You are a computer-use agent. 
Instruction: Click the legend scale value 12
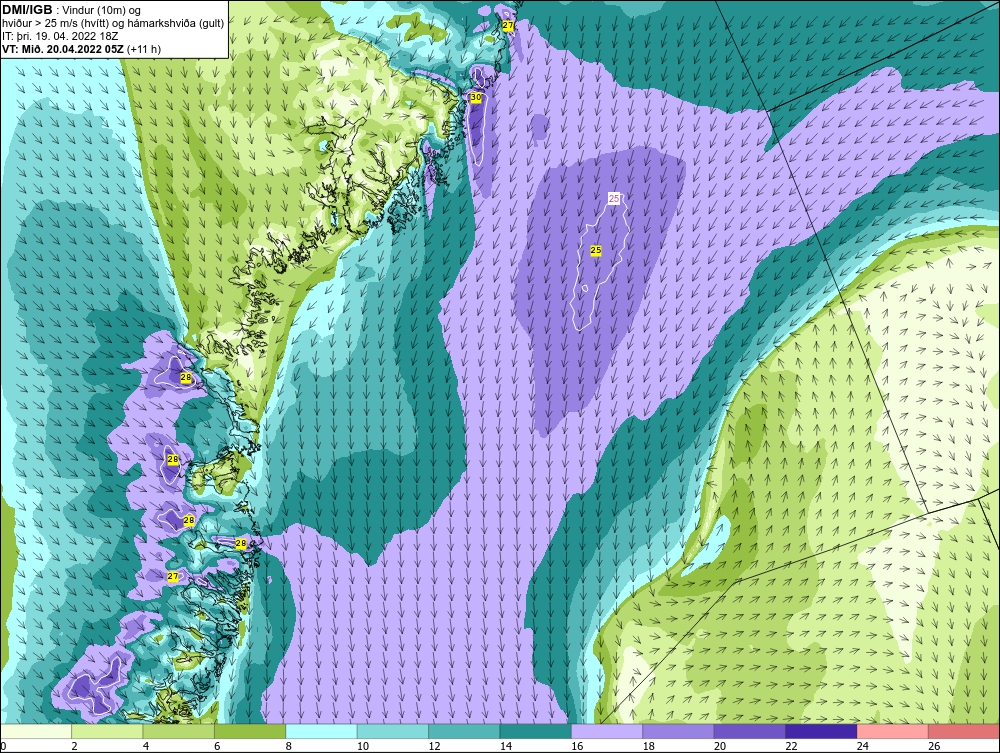434,746
